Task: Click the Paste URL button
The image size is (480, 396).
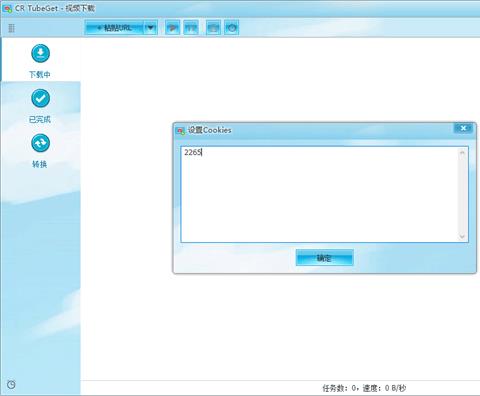Action: coord(114,28)
